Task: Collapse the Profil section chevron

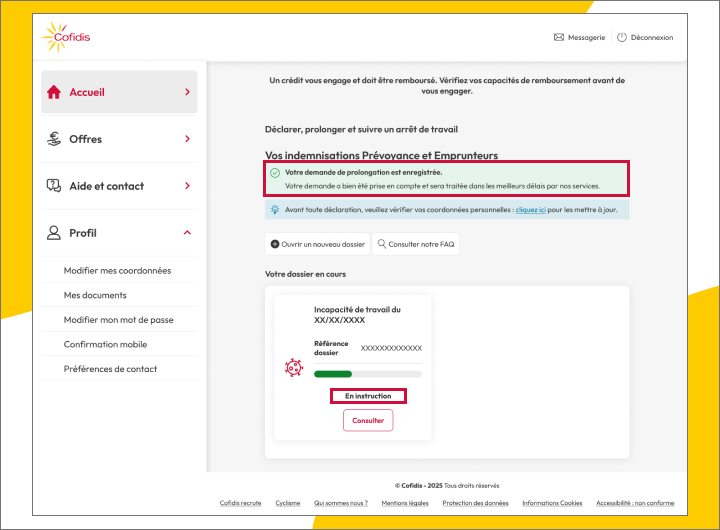Action: (187, 233)
